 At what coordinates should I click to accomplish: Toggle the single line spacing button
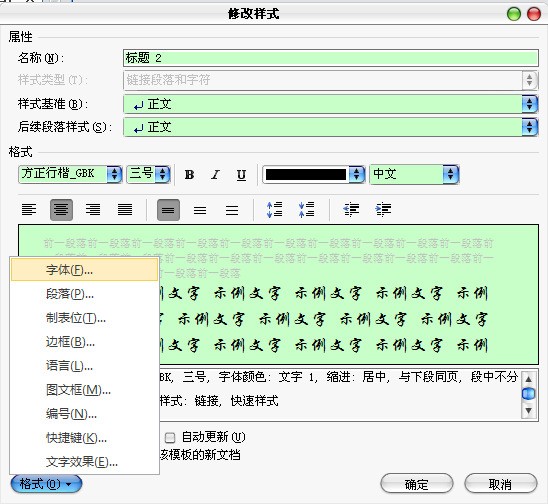coord(168,210)
